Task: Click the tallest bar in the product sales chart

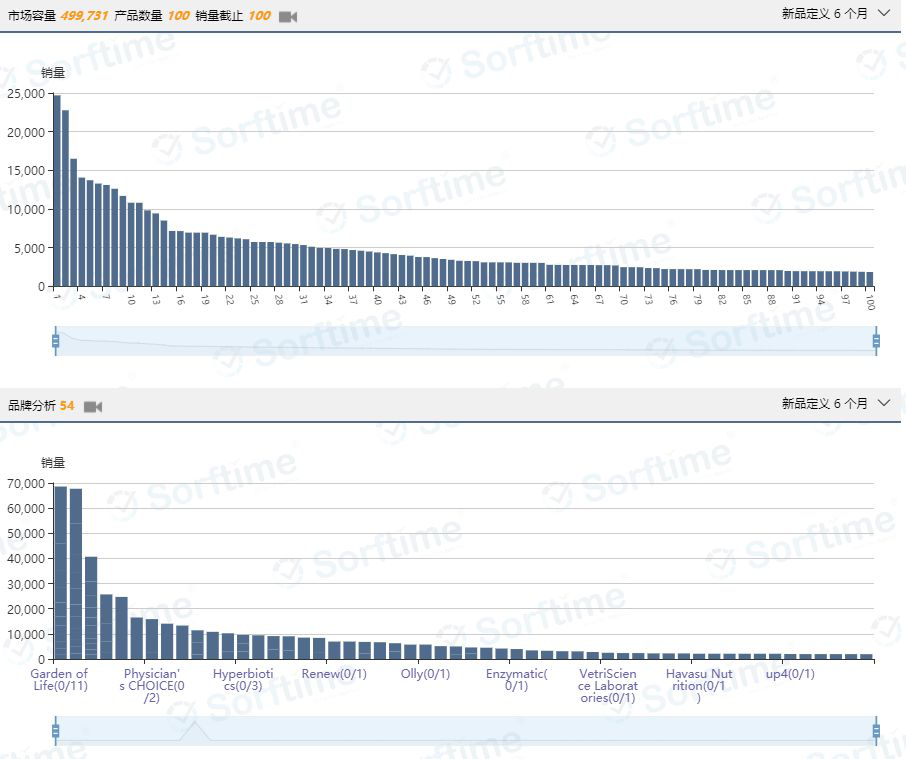Action: 57,190
